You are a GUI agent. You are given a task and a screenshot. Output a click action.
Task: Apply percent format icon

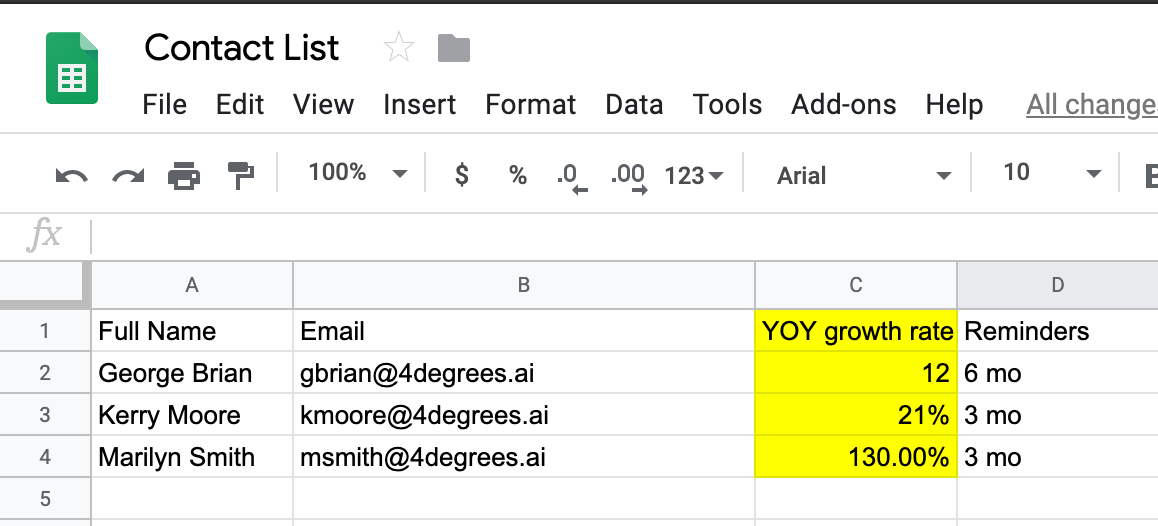click(x=518, y=175)
